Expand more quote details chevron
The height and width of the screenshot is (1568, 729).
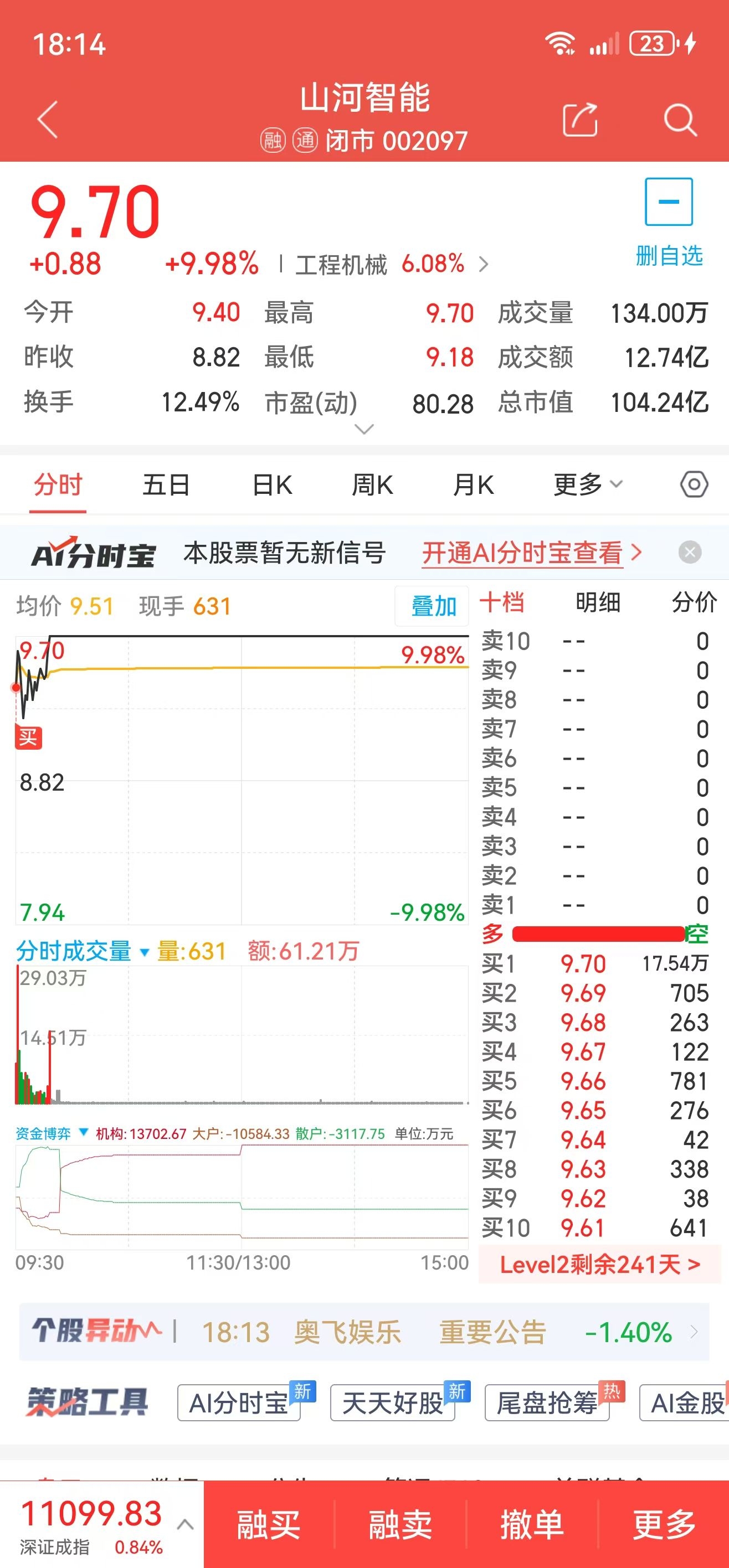[x=363, y=429]
